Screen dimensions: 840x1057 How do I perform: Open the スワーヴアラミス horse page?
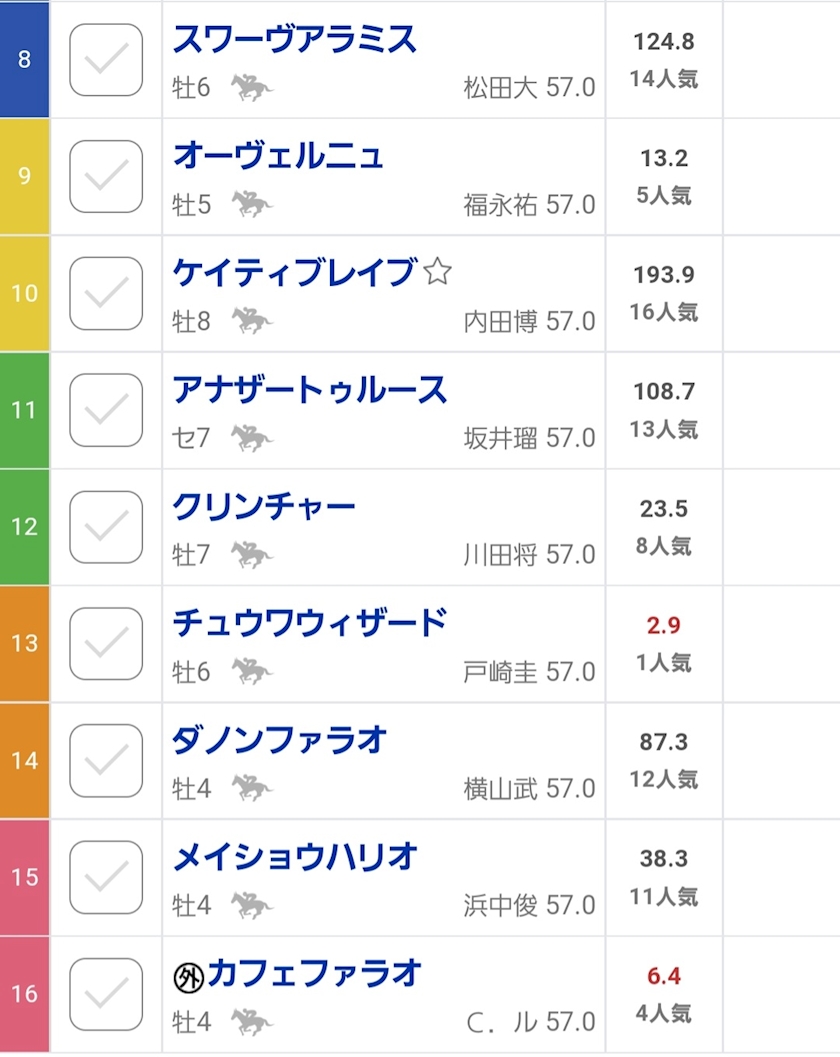(x=294, y=40)
